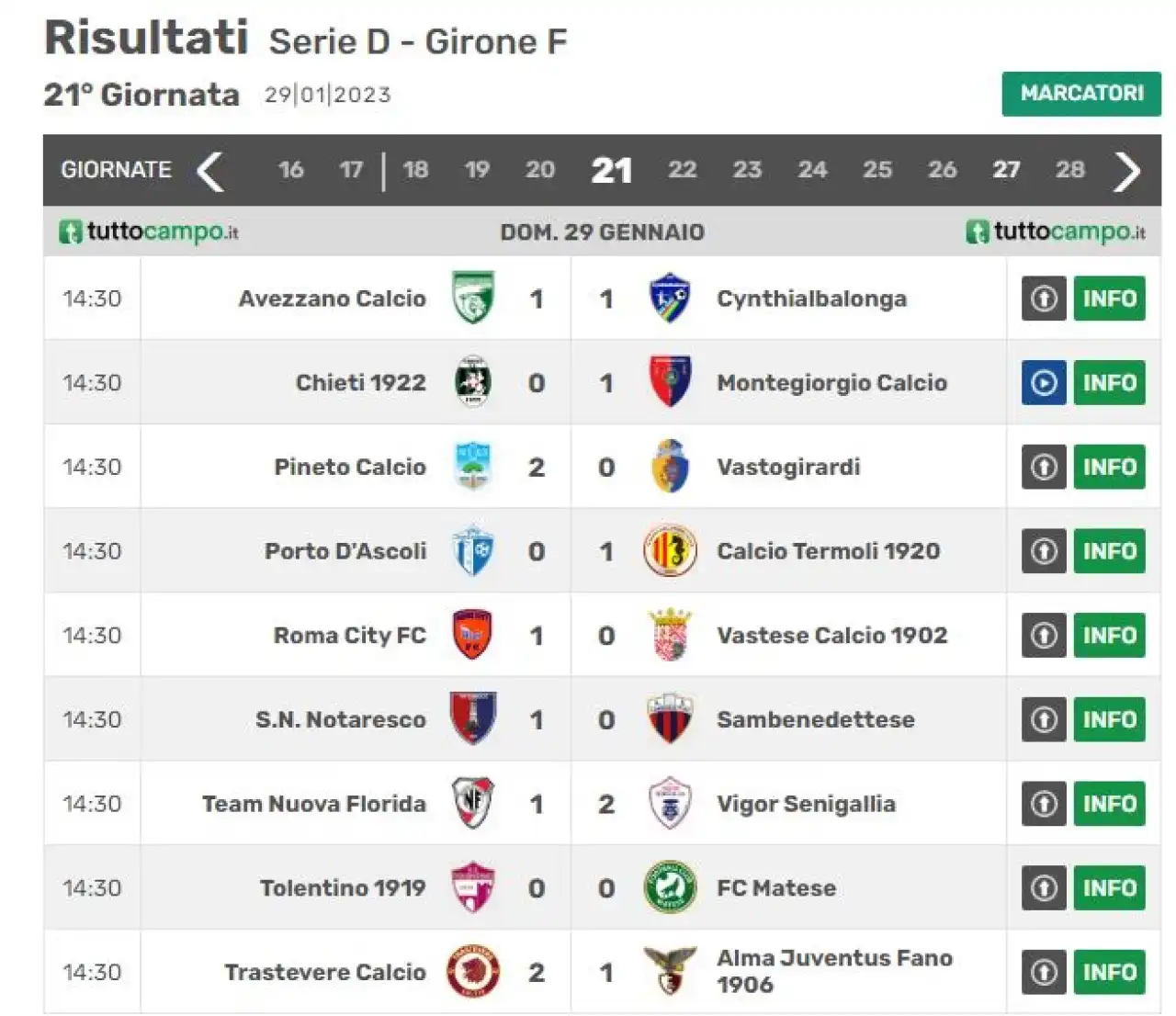This screenshot has height=1016, width=1176.
Task: Click the Sambenedettese team name link
Action: point(816,719)
